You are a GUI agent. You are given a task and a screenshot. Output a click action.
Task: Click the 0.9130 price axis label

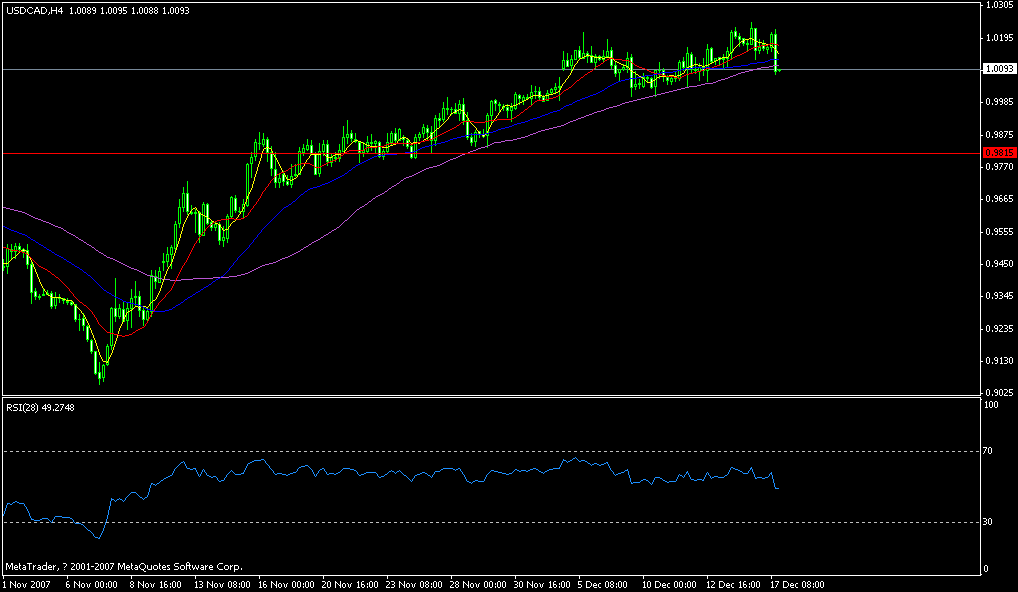(1000, 360)
